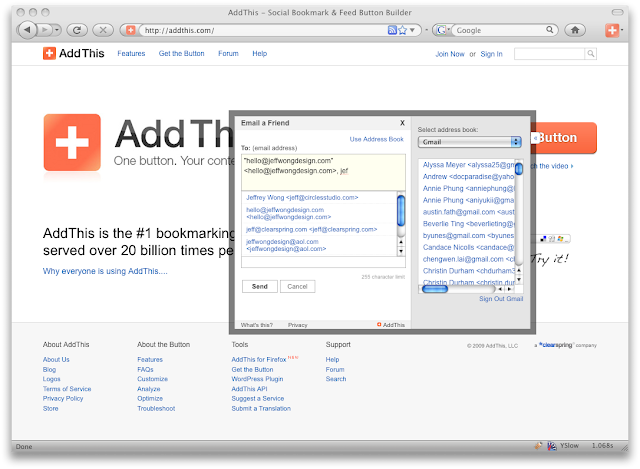
Task: Open the About Us footer link
Action: pyautogui.click(x=56, y=360)
